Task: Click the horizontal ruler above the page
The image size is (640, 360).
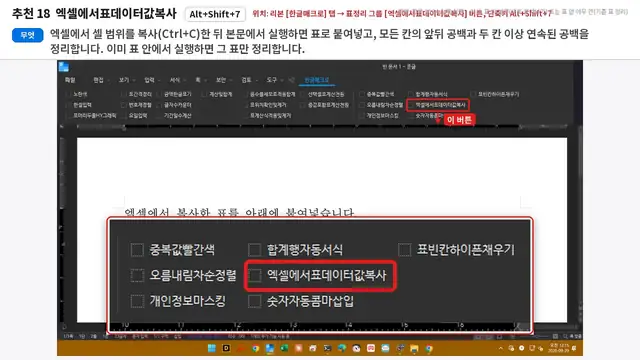Action: click(x=322, y=127)
